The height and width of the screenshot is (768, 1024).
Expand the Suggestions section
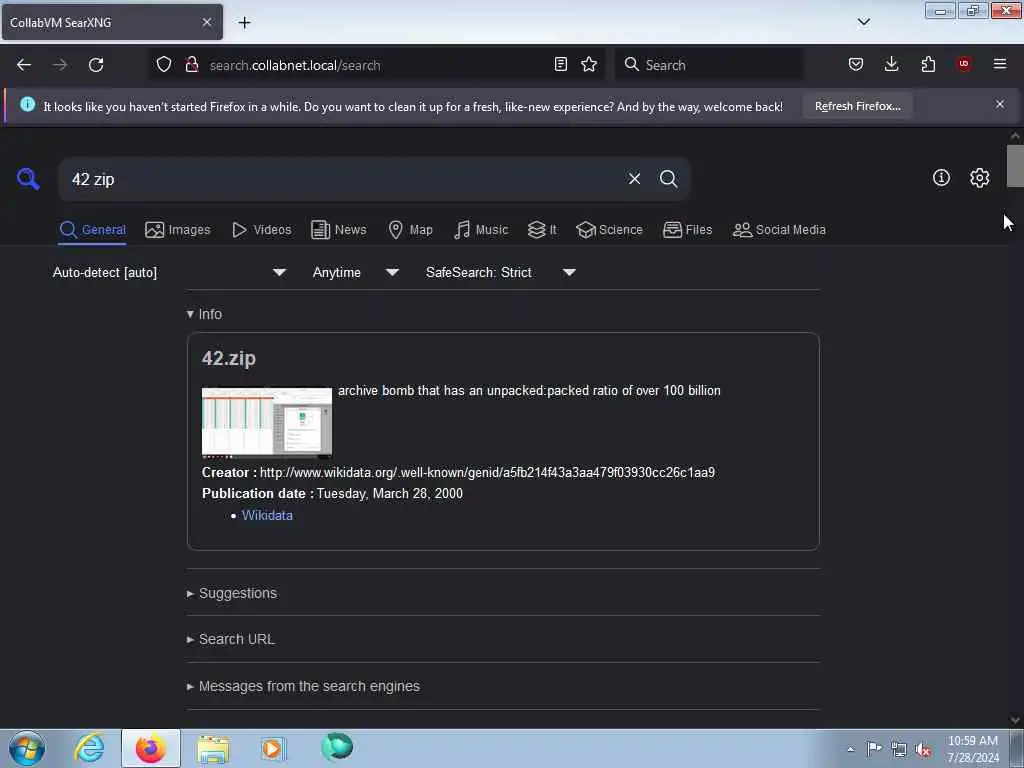pyautogui.click(x=232, y=593)
